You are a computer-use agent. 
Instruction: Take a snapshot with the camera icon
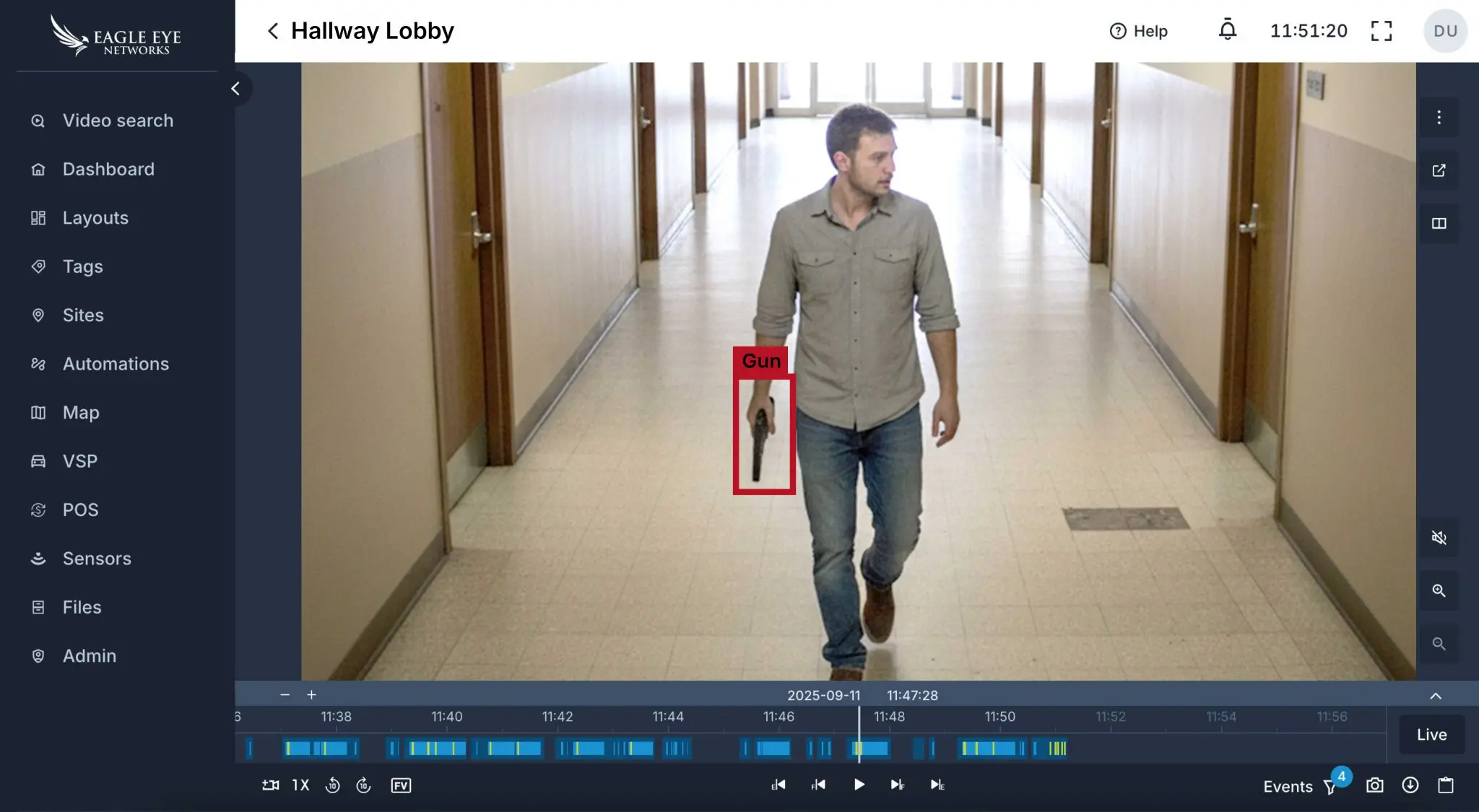point(1374,785)
